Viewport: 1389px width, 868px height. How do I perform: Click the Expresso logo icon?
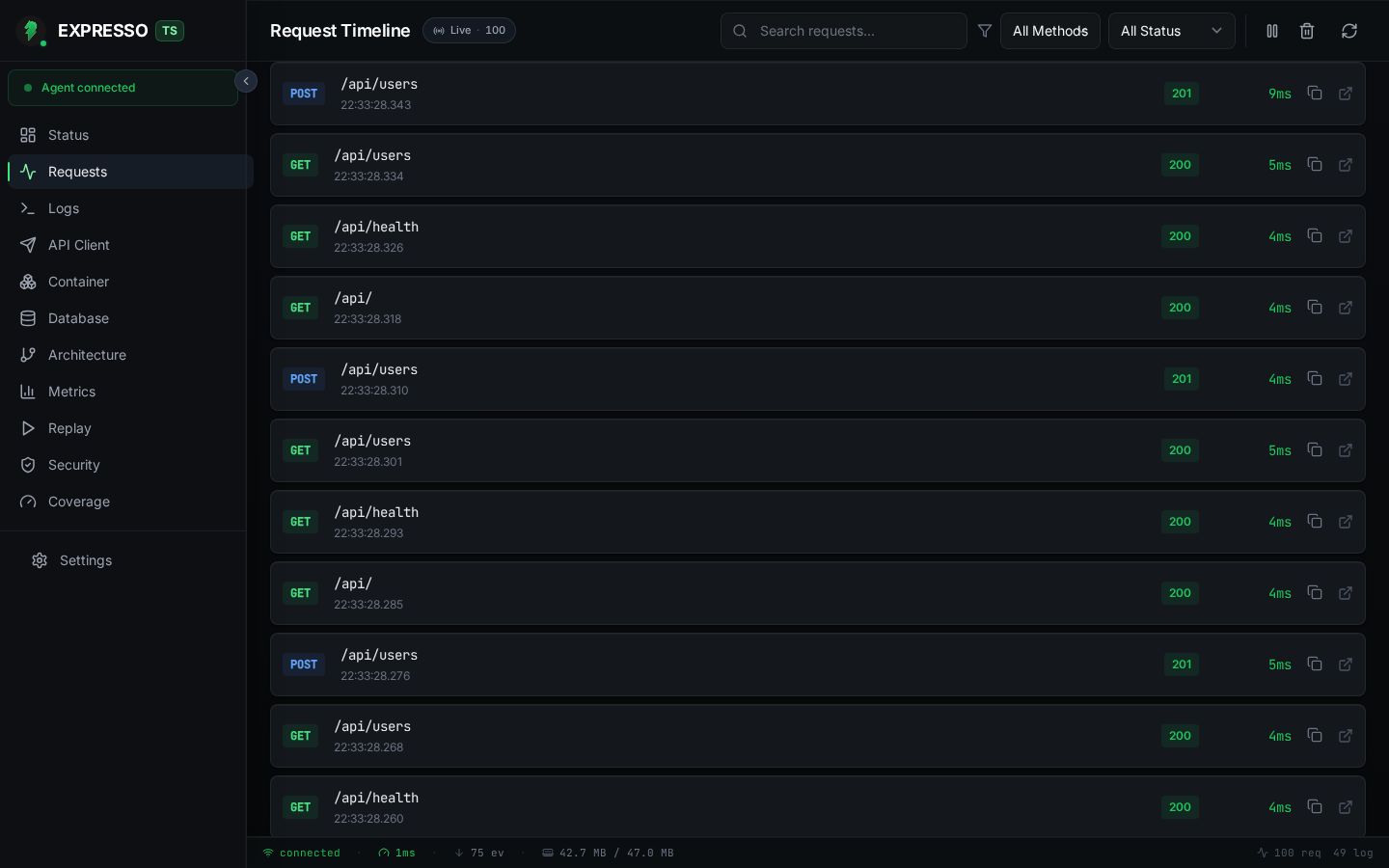(x=31, y=31)
